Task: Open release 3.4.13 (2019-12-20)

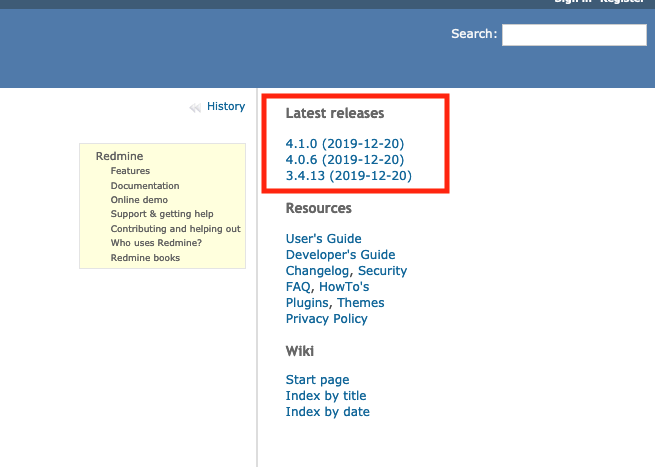Action: [x=348, y=176]
